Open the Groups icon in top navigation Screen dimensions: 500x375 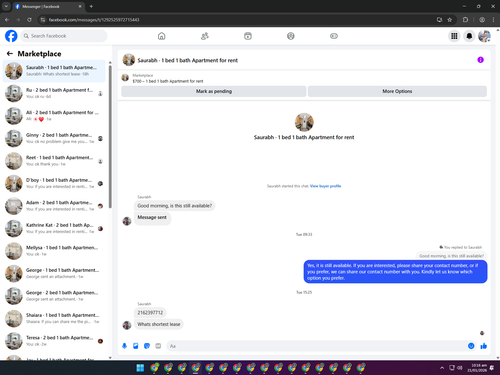click(291, 36)
